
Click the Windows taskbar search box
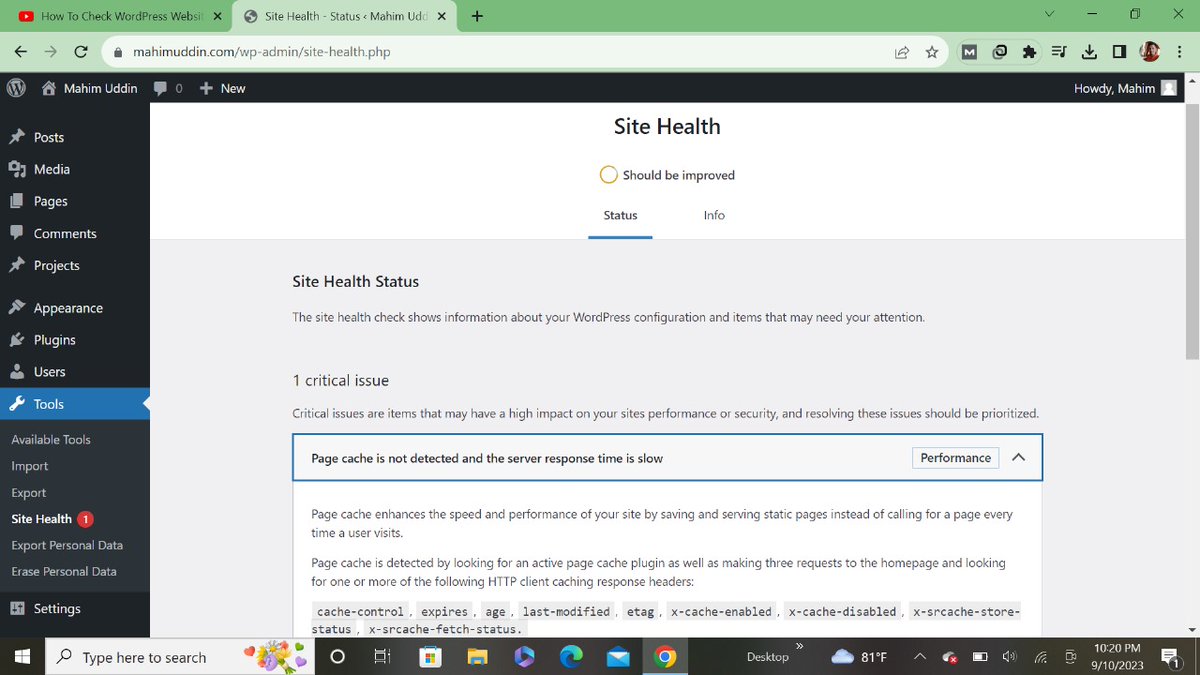click(180, 657)
